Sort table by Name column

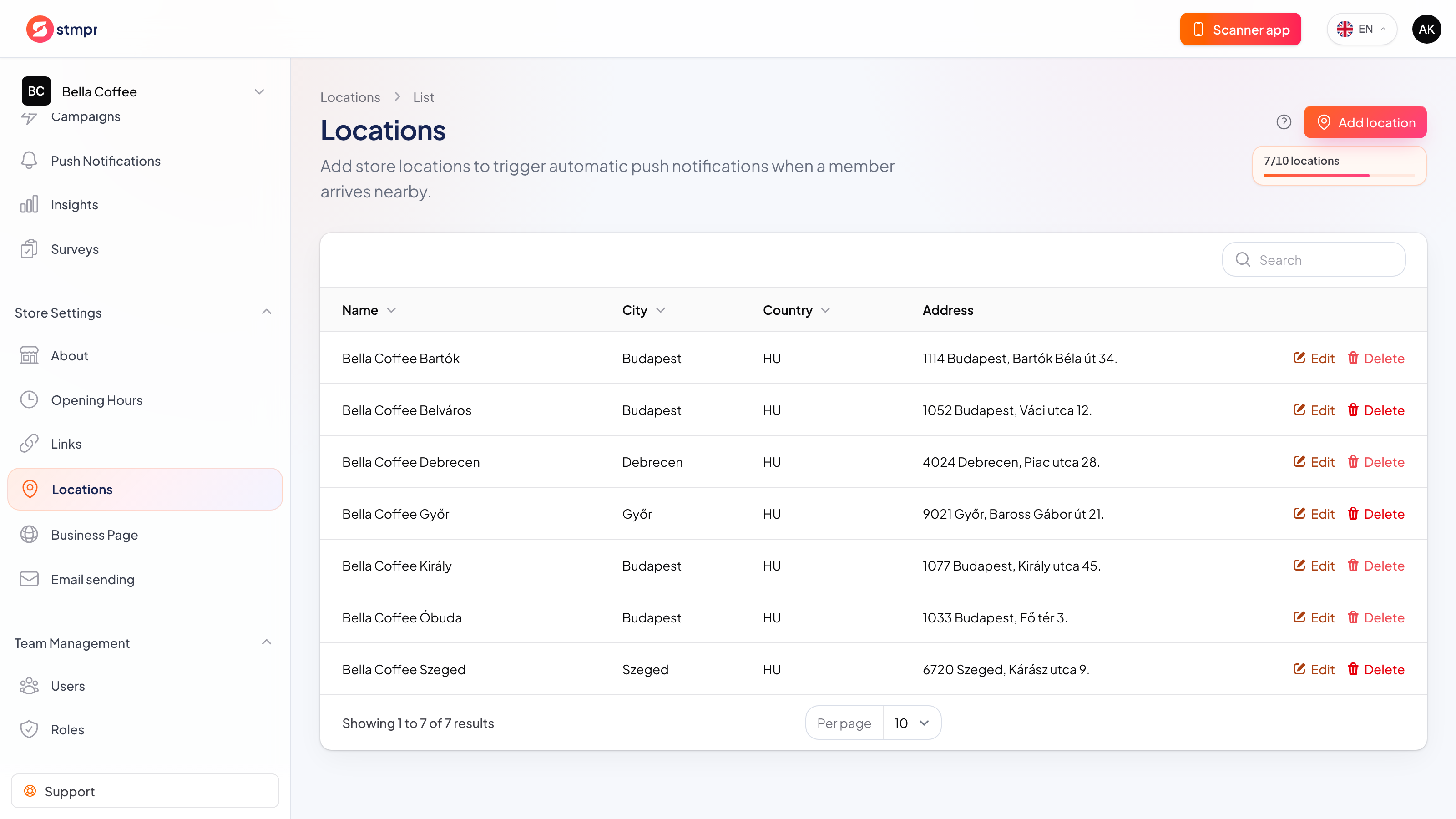(x=369, y=310)
